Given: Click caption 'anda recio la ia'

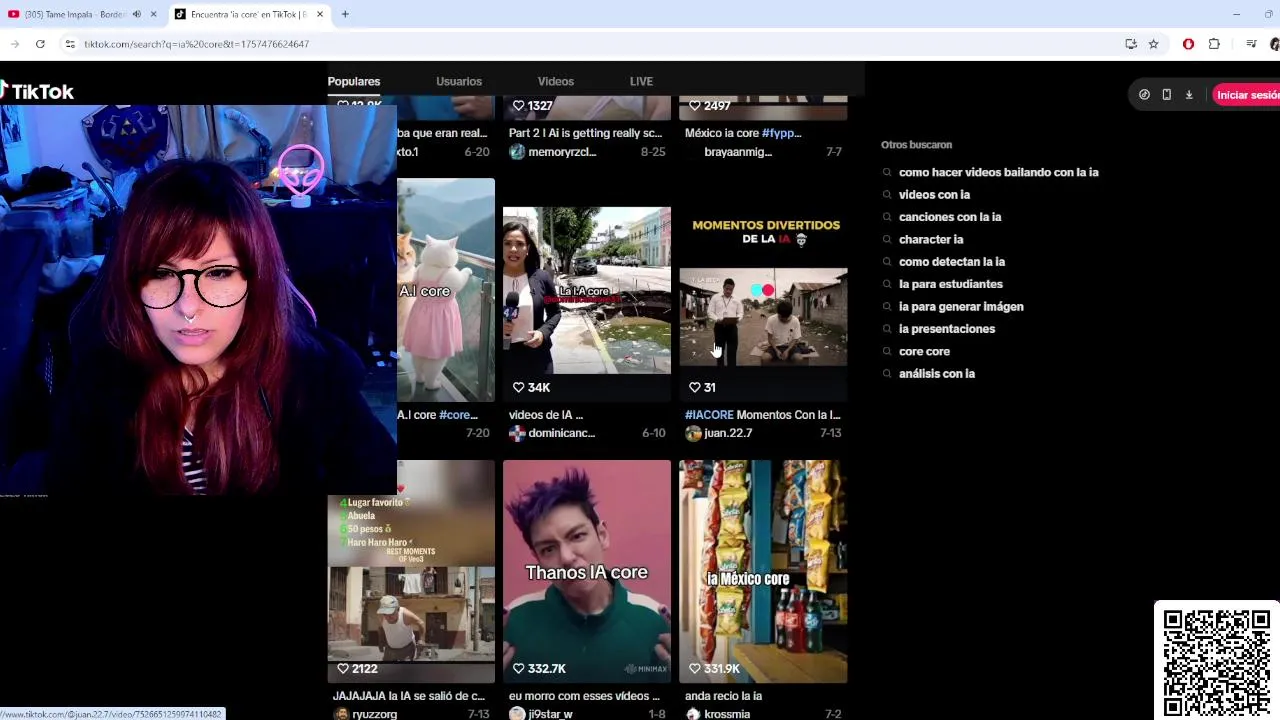Looking at the screenshot, I should (723, 696).
